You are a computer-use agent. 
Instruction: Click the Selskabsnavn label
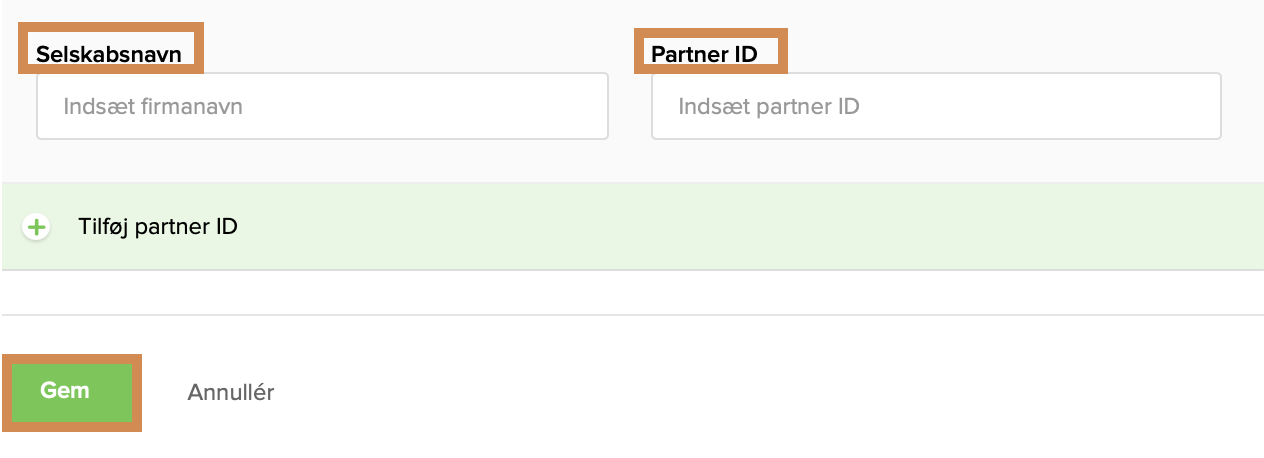click(109, 54)
